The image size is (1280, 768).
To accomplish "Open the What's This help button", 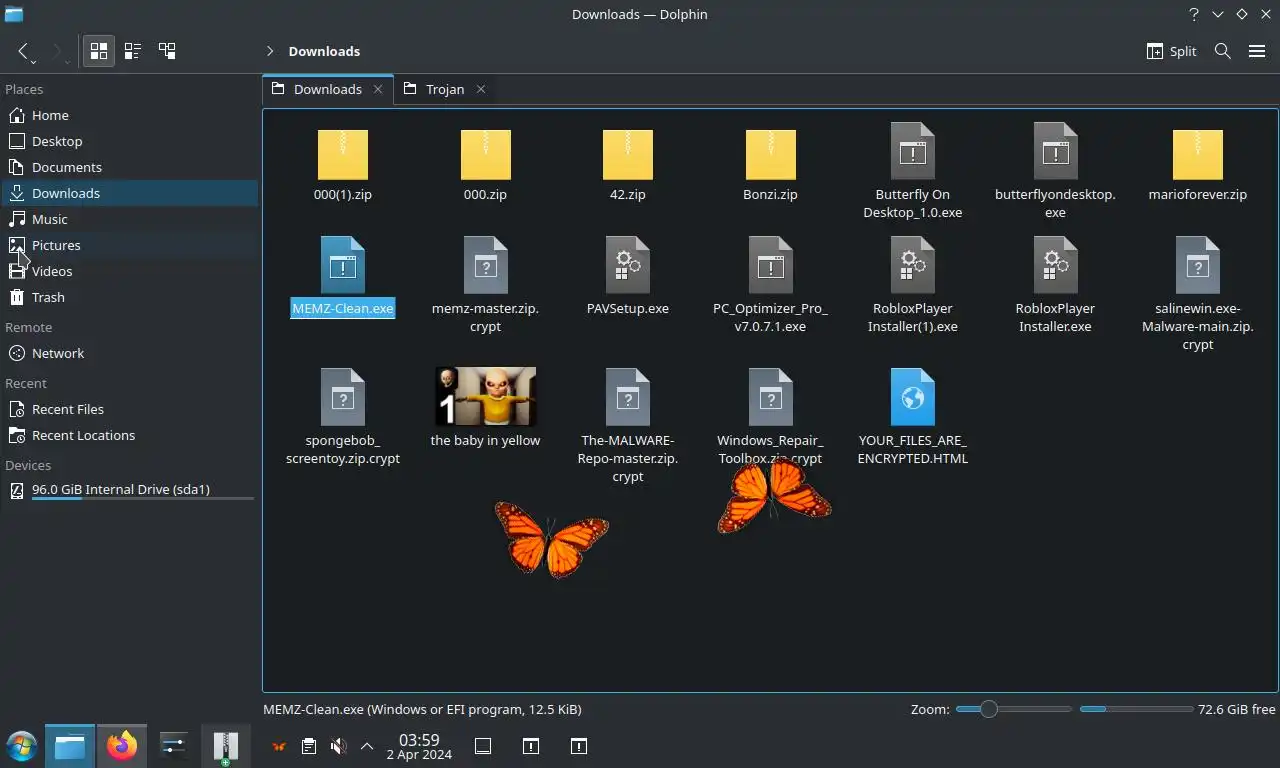I will 1194,14.
